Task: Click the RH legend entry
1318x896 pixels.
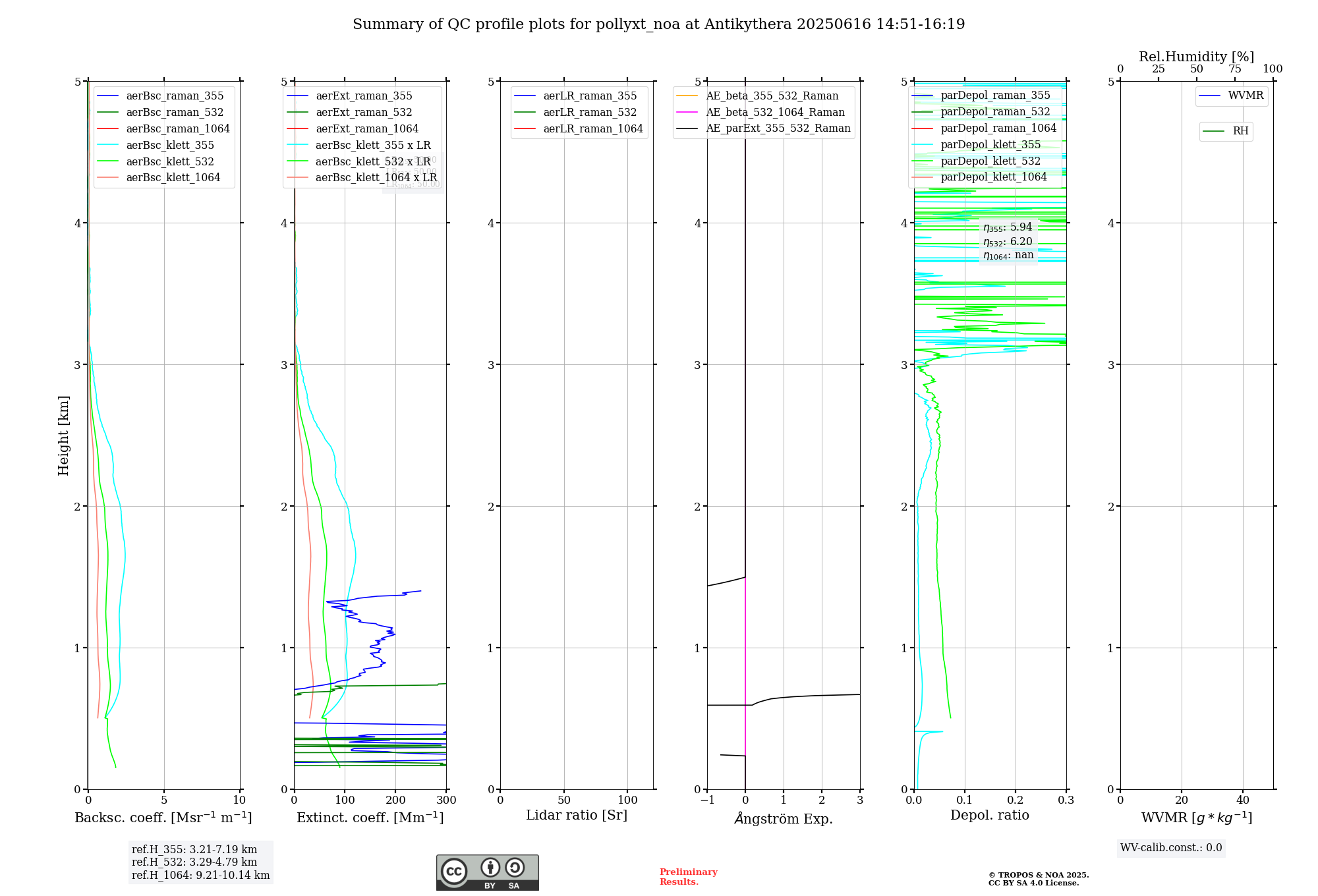Action: [x=1226, y=131]
